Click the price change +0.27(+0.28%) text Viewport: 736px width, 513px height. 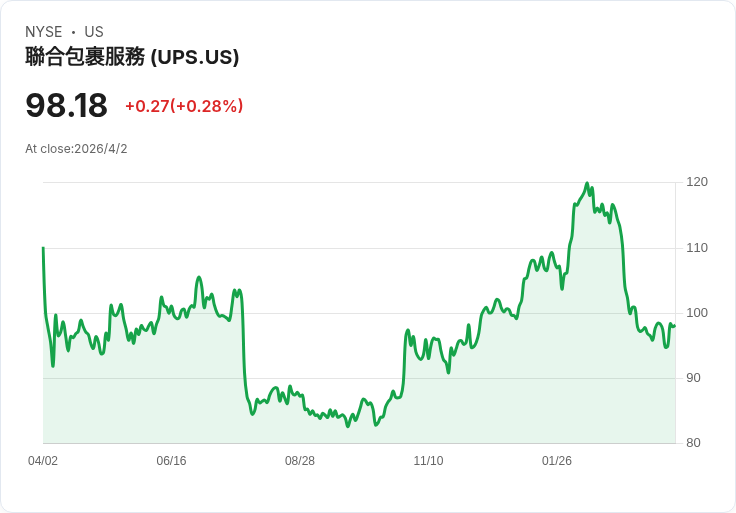pyautogui.click(x=184, y=106)
